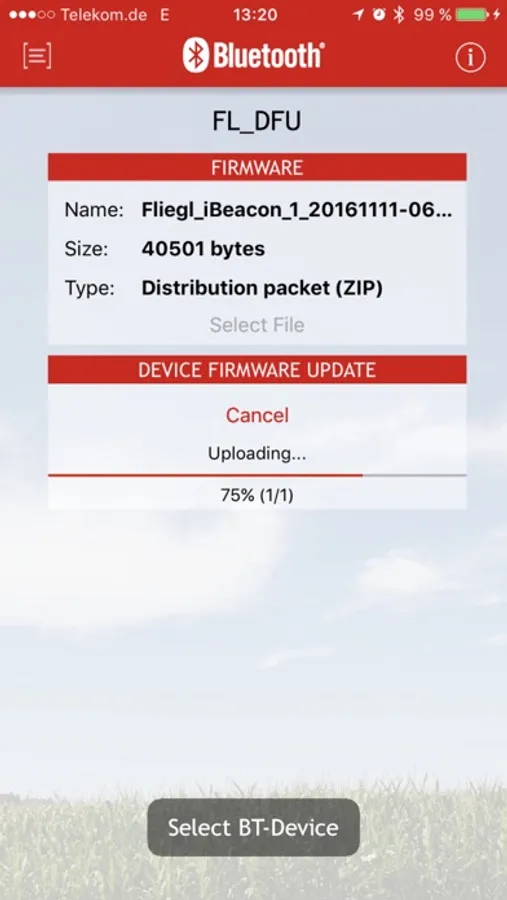Tap the 40501 bytes size value
Image resolution: width=507 pixels, height=900 pixels.
tap(203, 249)
